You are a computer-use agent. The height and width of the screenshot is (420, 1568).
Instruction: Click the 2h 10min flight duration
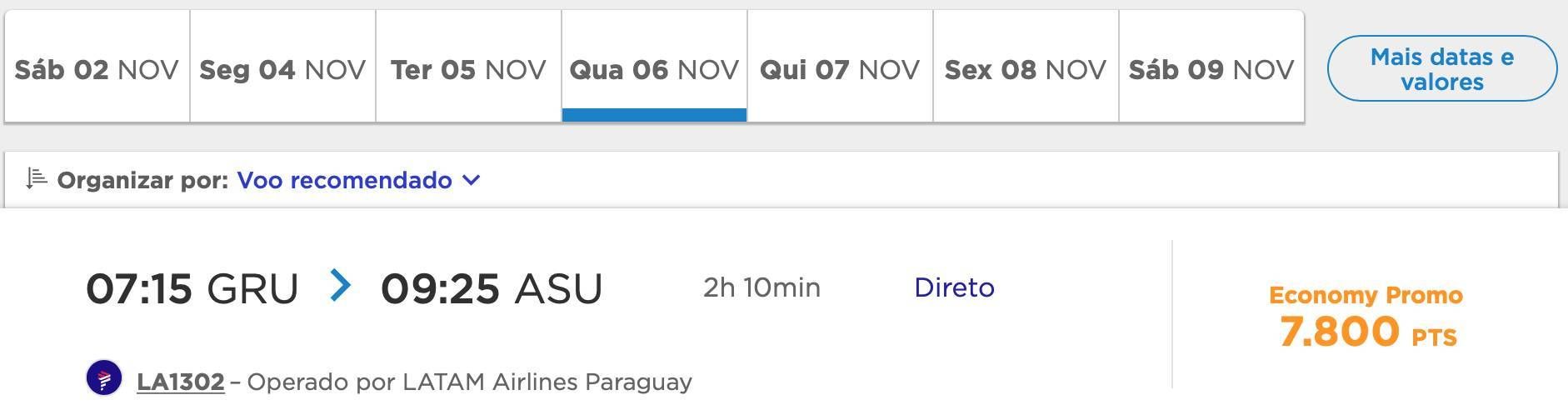(x=762, y=287)
